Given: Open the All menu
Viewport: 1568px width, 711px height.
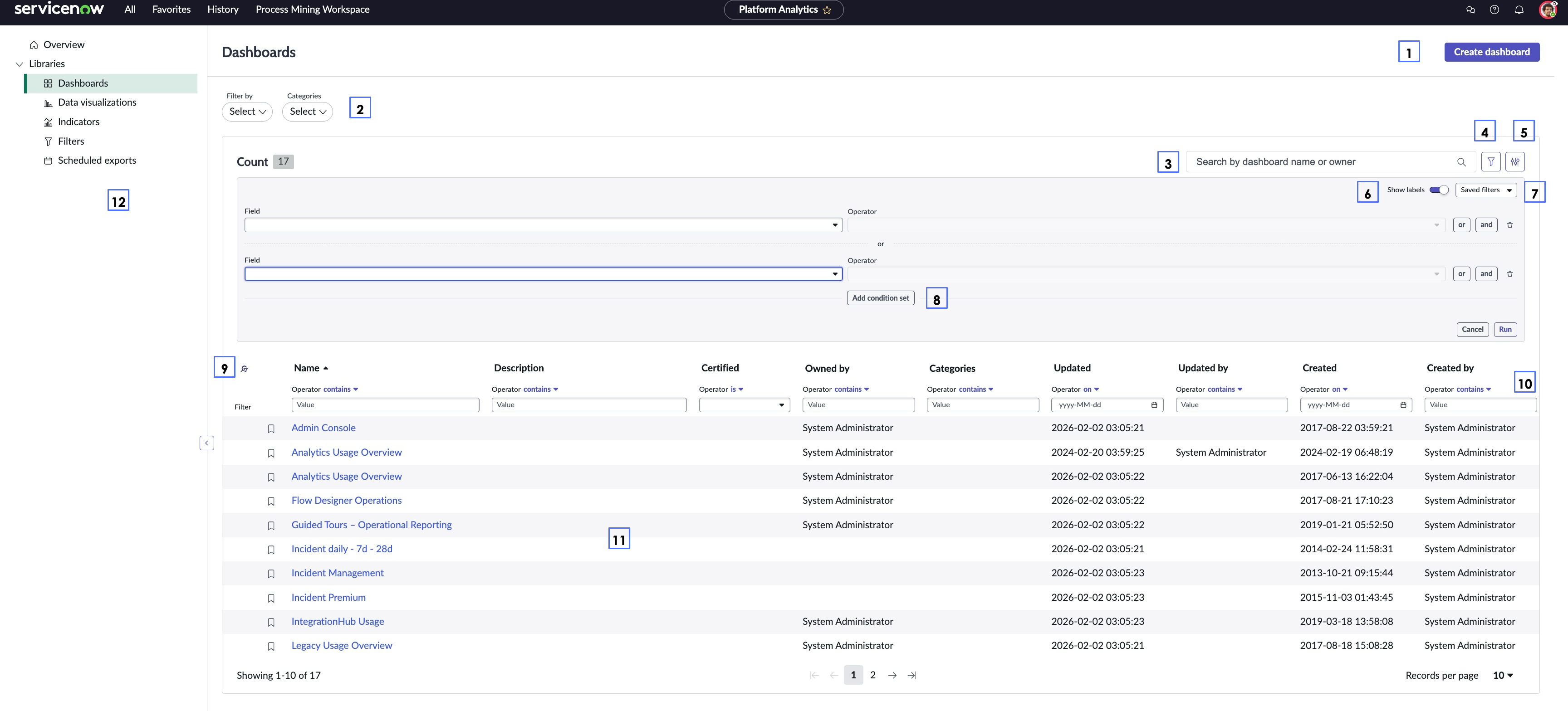Looking at the screenshot, I should tap(130, 9).
